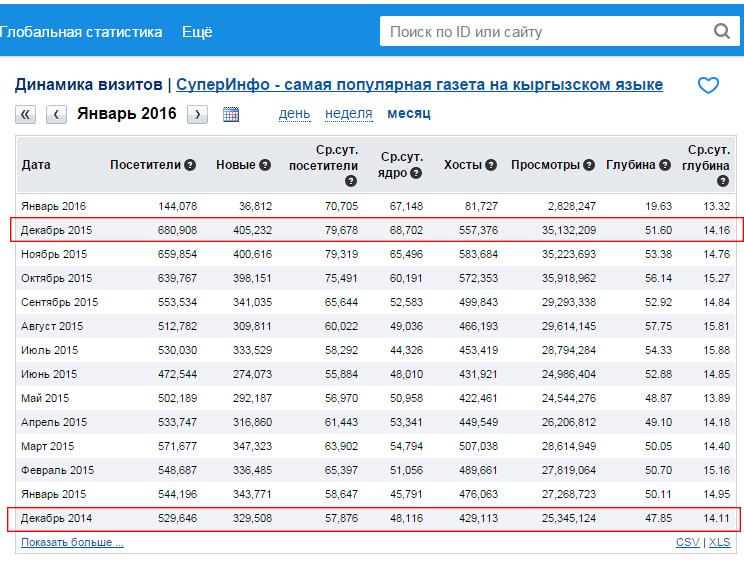Switch view to неделя
744x565 pixels.
click(349, 114)
